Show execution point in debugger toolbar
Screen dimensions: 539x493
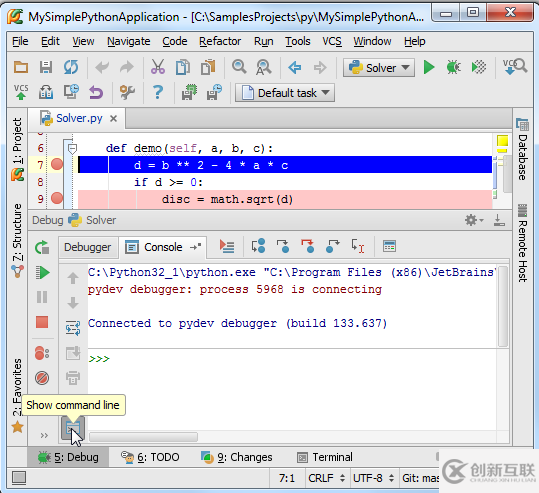pyautogui.click(x=227, y=246)
